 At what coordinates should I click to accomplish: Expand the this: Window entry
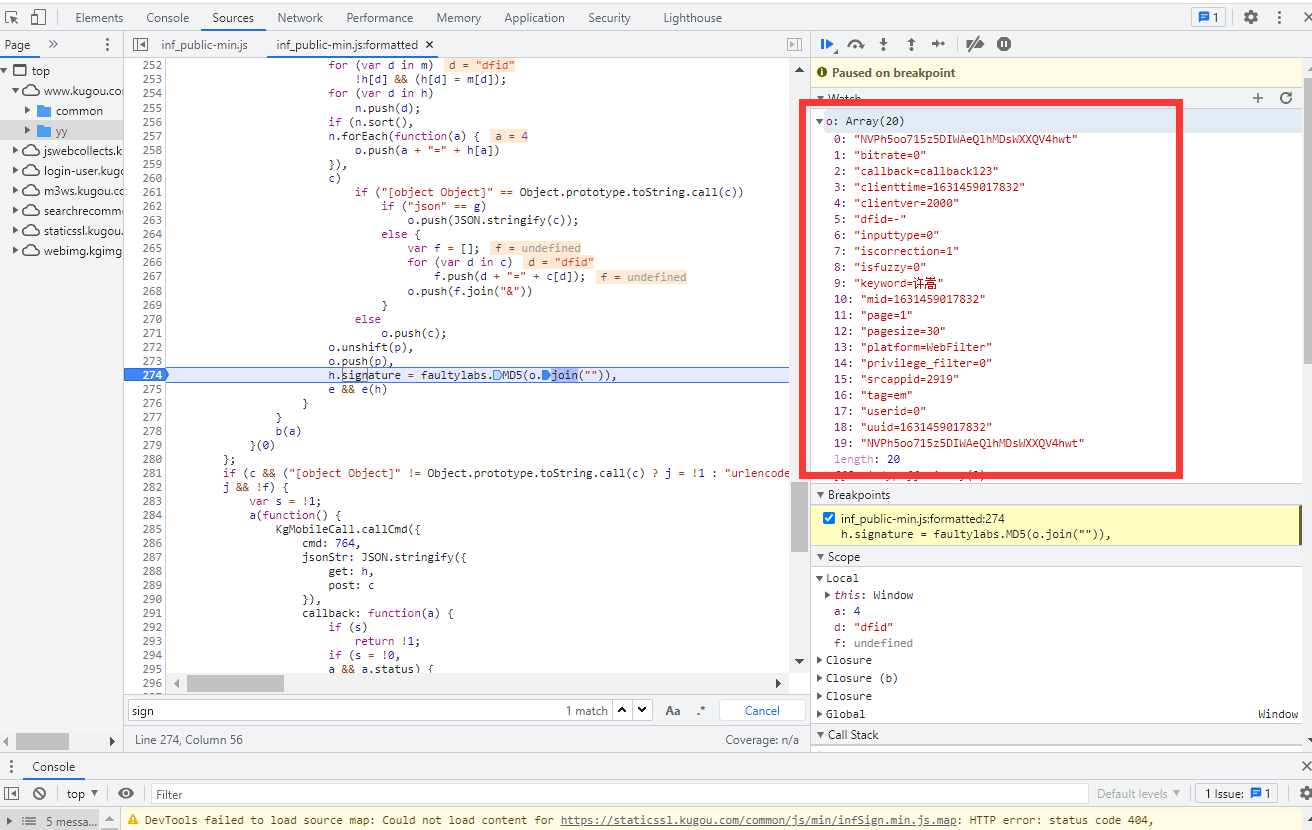tap(827, 595)
